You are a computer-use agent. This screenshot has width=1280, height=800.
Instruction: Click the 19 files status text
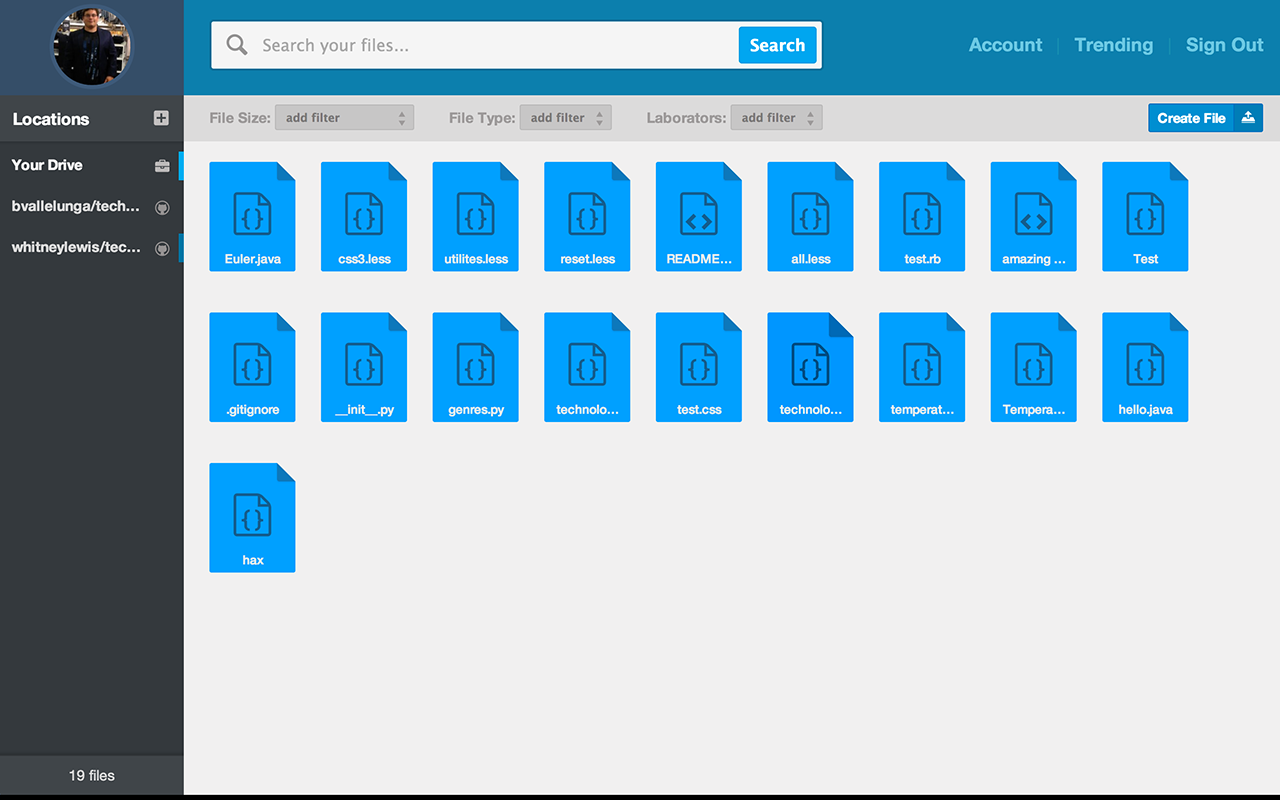[x=92, y=775]
